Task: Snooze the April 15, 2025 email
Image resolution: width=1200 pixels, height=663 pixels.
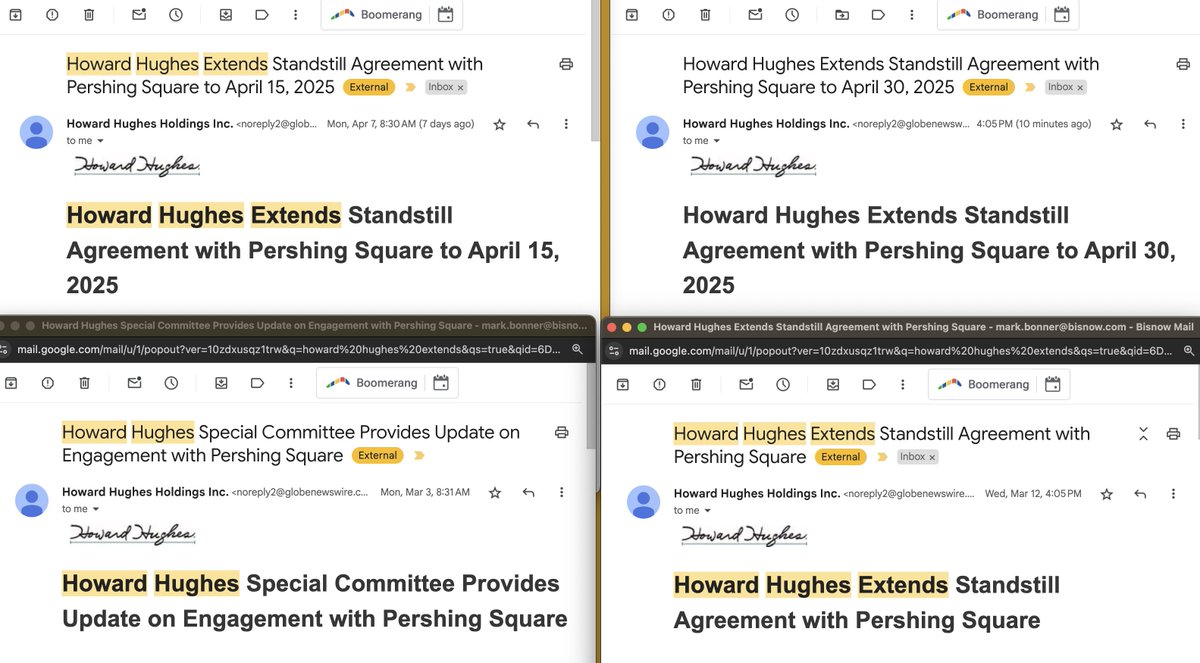Action: pyautogui.click(x=176, y=15)
